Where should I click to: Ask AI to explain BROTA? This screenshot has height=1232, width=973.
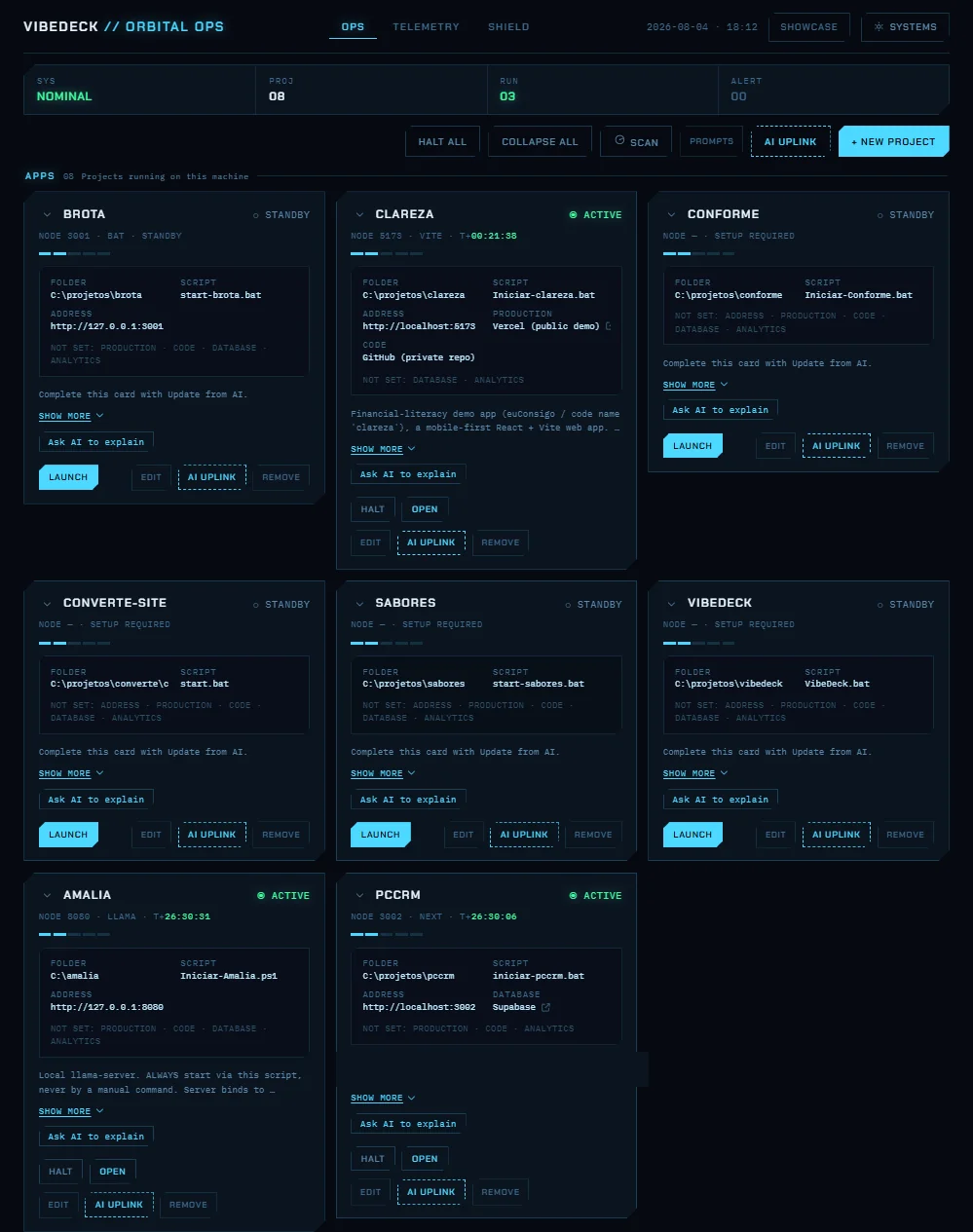[95, 442]
